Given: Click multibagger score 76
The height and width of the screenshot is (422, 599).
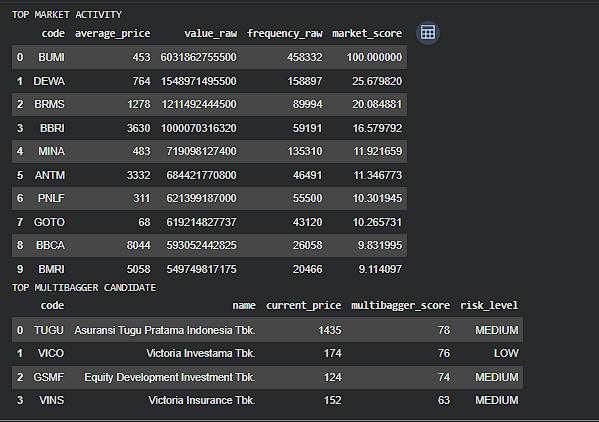Looking at the screenshot, I should click(444, 353).
